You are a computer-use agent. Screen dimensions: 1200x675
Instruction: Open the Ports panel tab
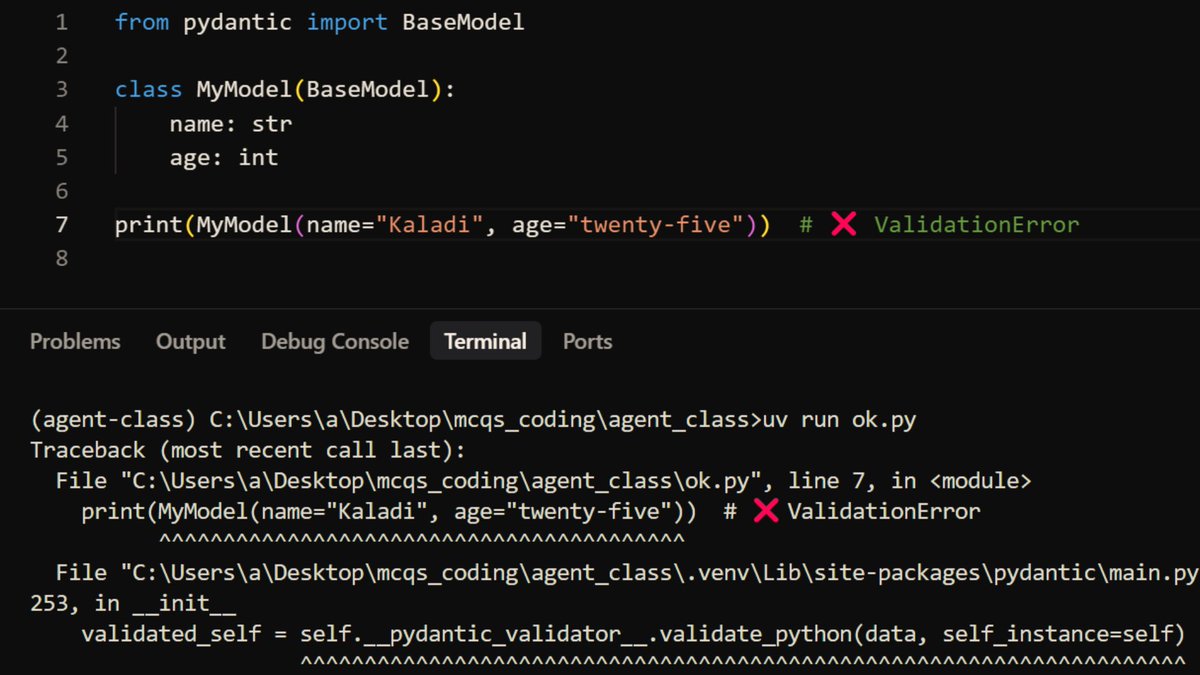click(x=587, y=341)
